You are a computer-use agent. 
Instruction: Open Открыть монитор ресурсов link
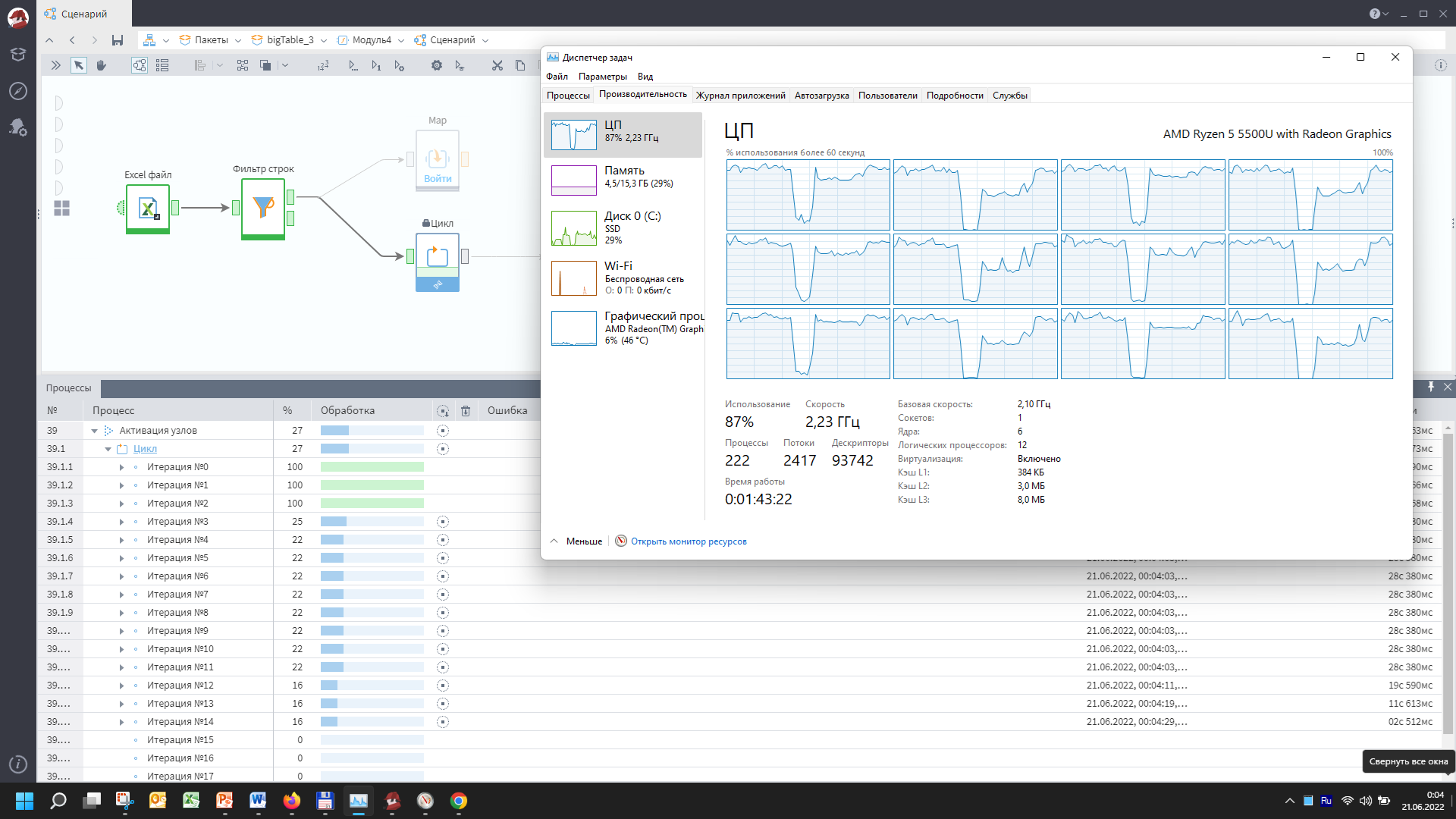689,541
